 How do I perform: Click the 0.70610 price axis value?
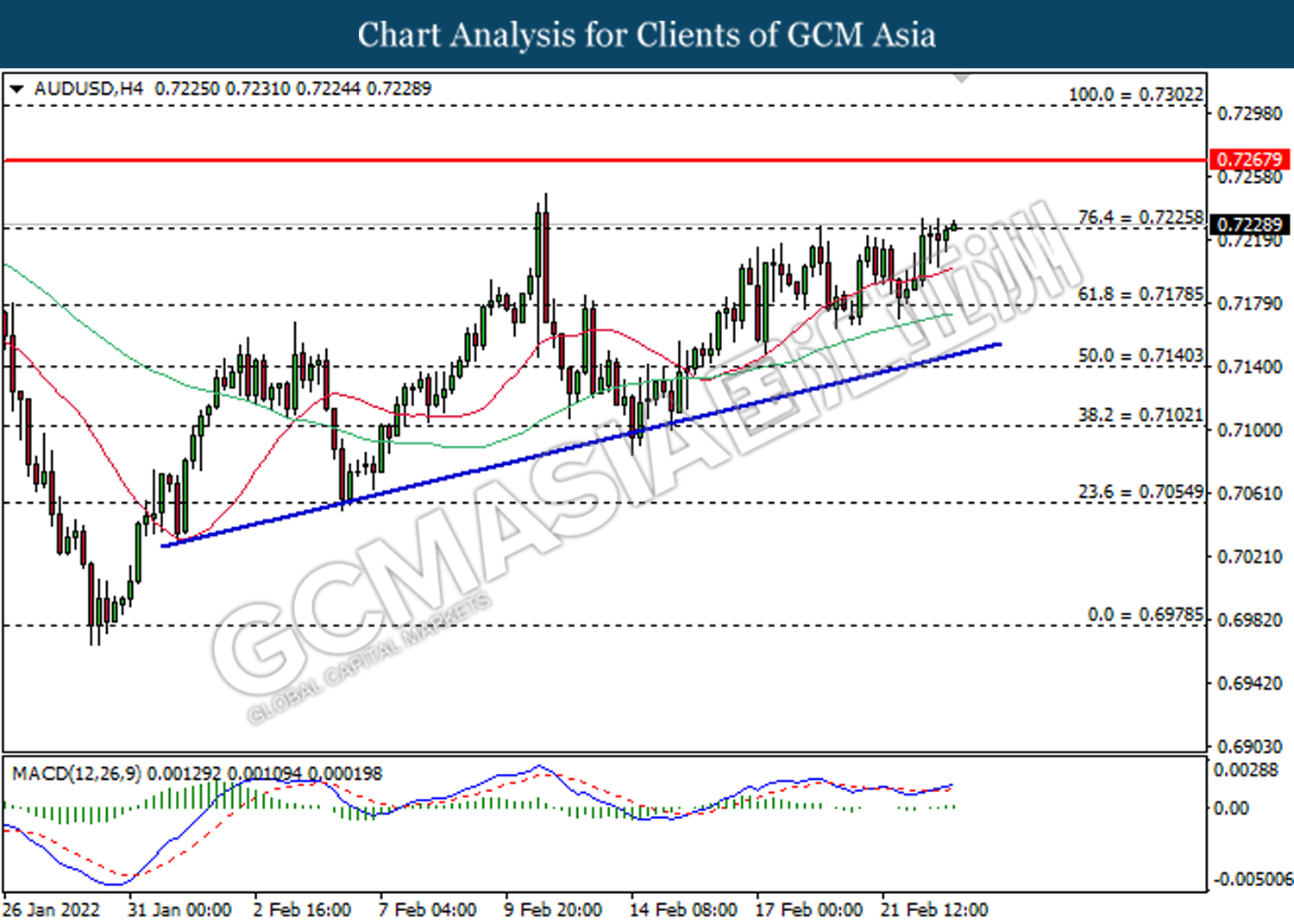pyautogui.click(x=1249, y=493)
